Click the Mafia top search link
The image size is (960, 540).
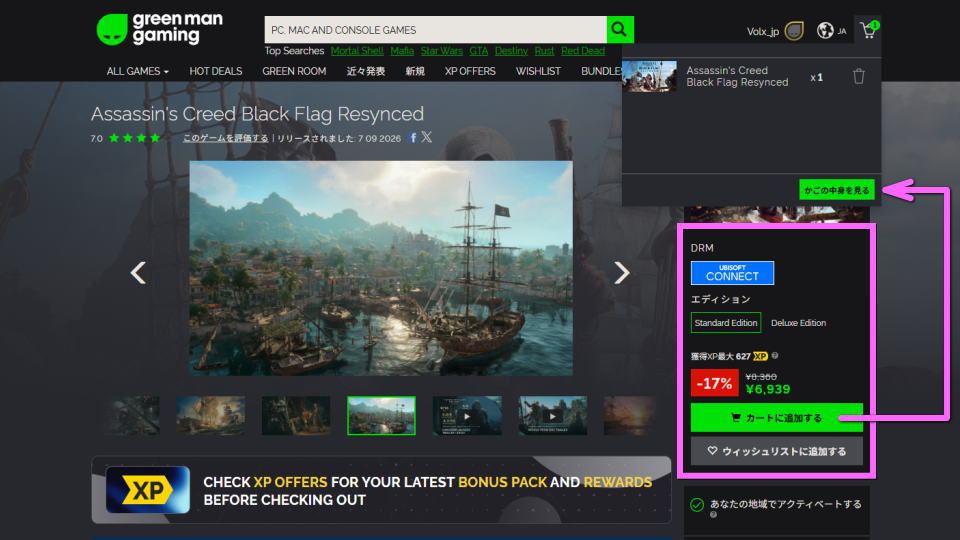[x=402, y=51]
